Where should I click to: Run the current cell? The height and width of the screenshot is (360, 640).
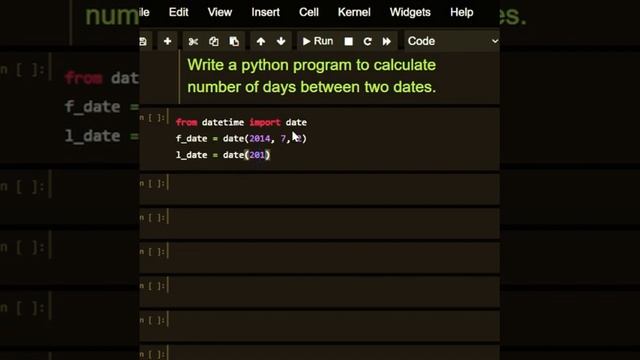click(x=318, y=41)
